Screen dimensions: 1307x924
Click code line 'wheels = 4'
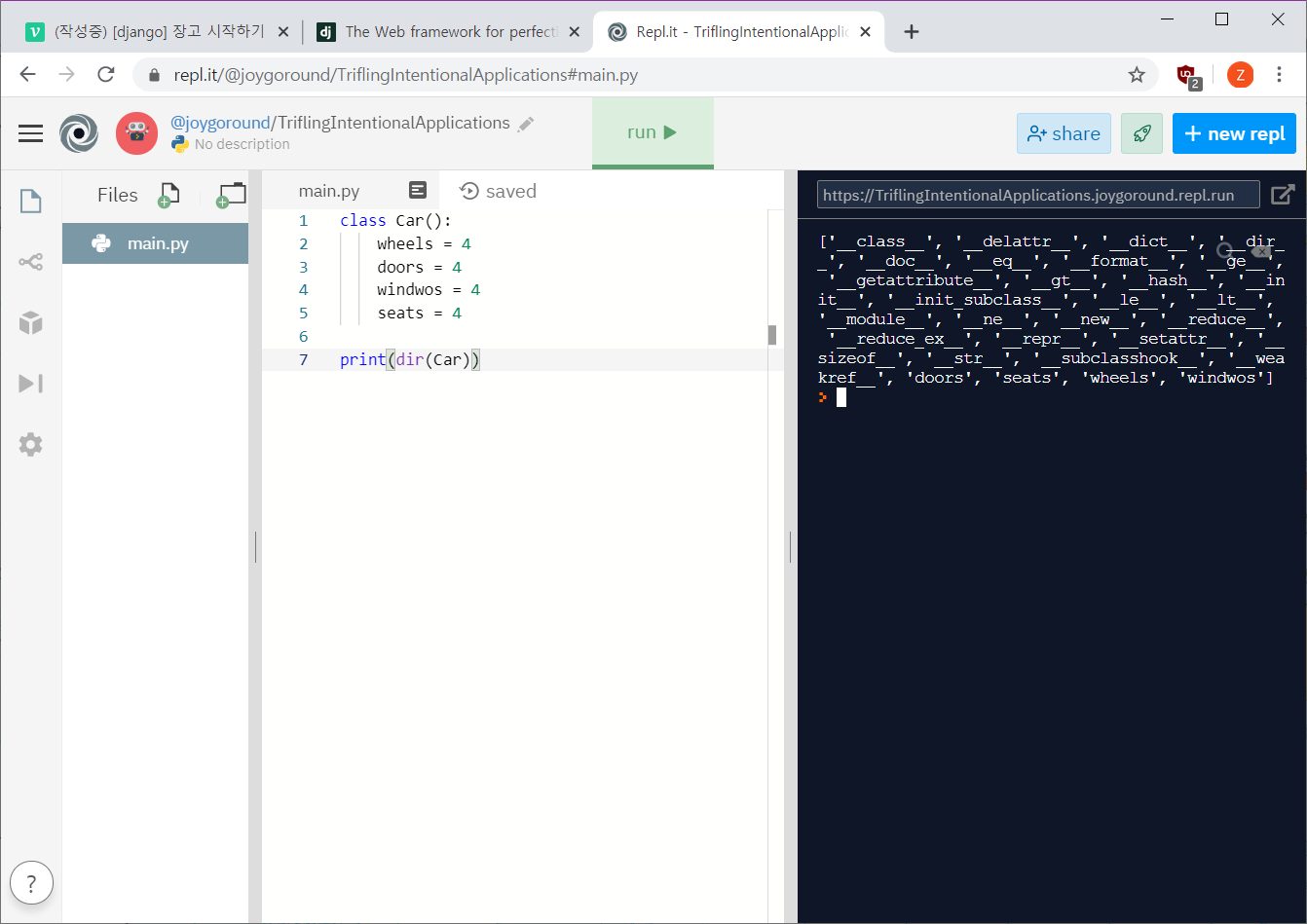tap(424, 243)
